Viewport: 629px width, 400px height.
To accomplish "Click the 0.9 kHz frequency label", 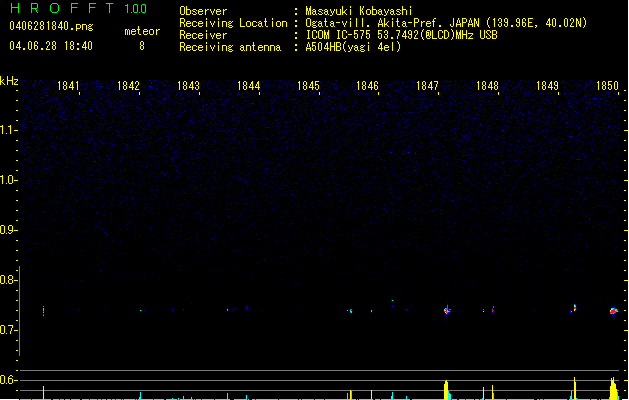I will coord(8,230).
